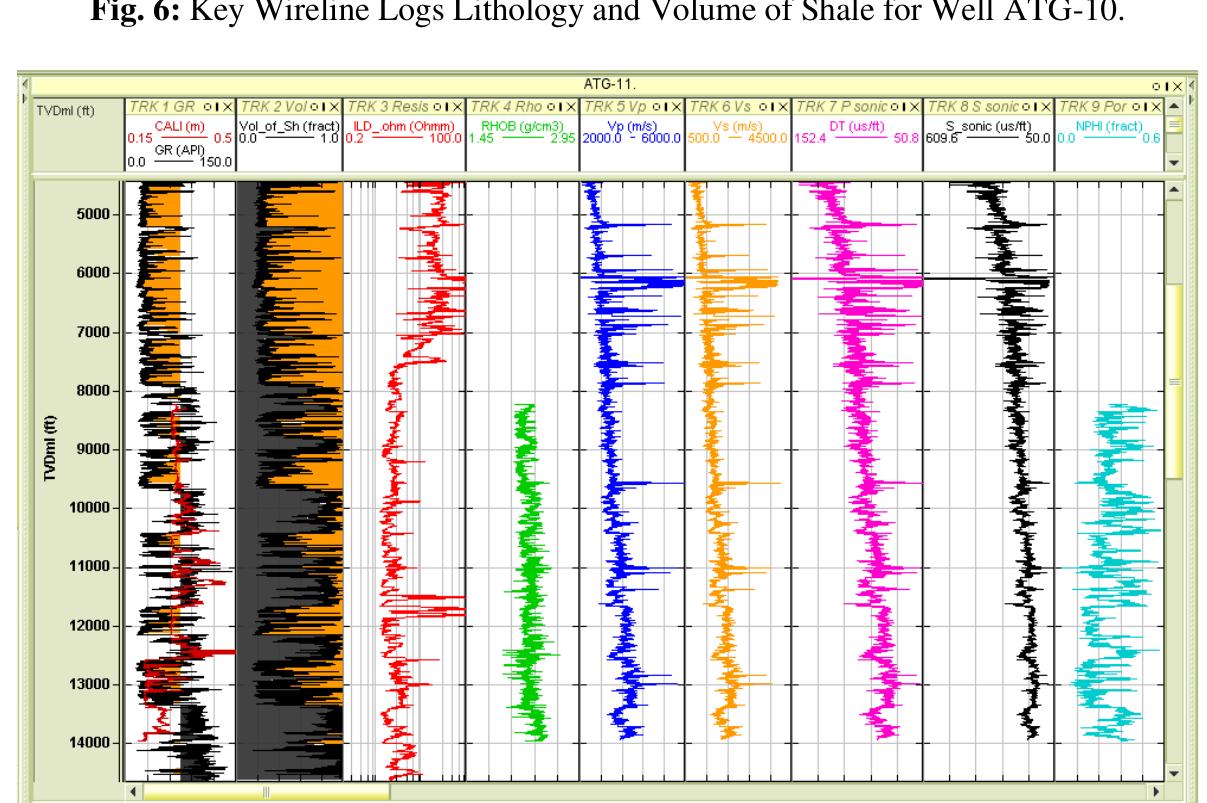Screen dimensions: 1207x803
Task: Select the TRK 5 Vp track title
Action: pos(617,106)
